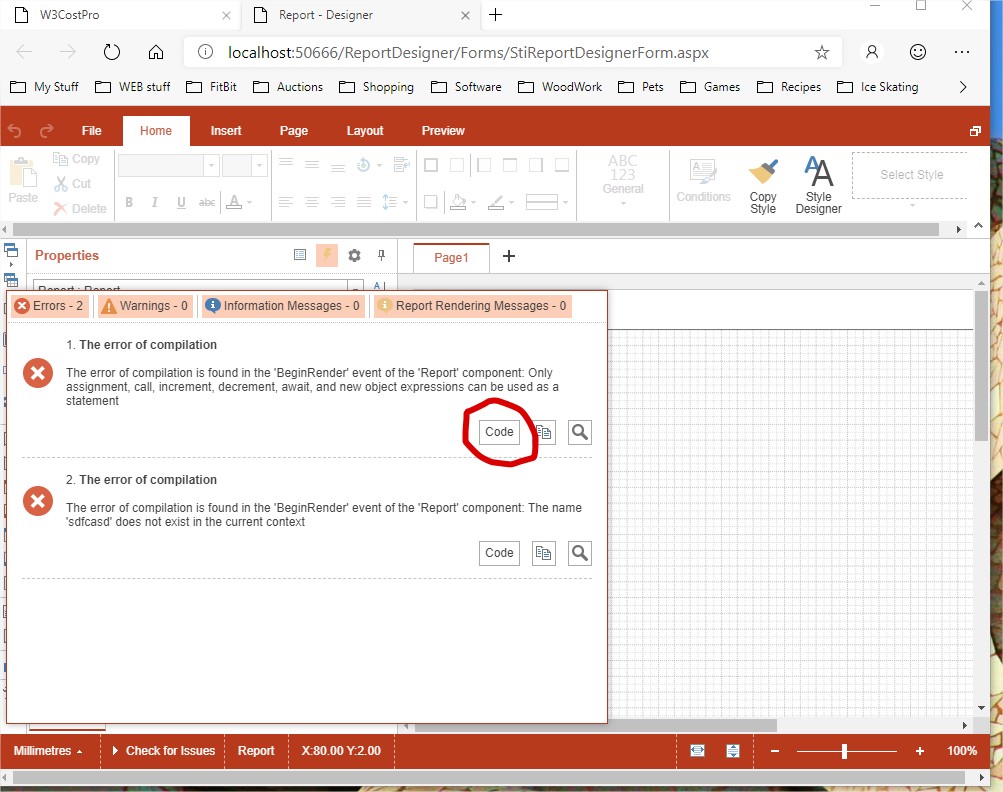Click fit page height icon in status bar
Screen dimensions: 1003x792
[x=733, y=750]
